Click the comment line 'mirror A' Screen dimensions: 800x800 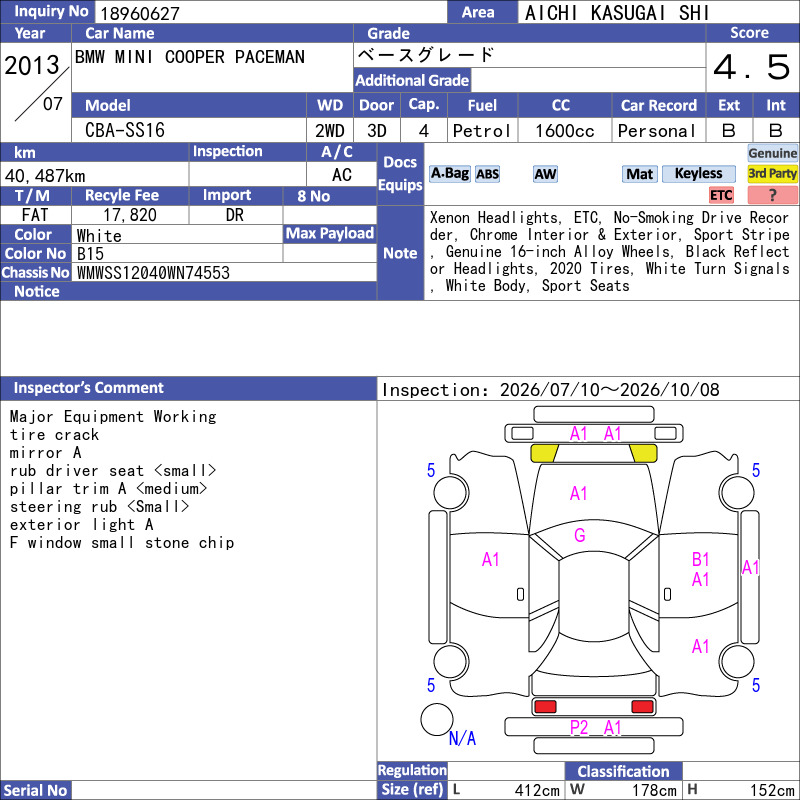[45, 453]
